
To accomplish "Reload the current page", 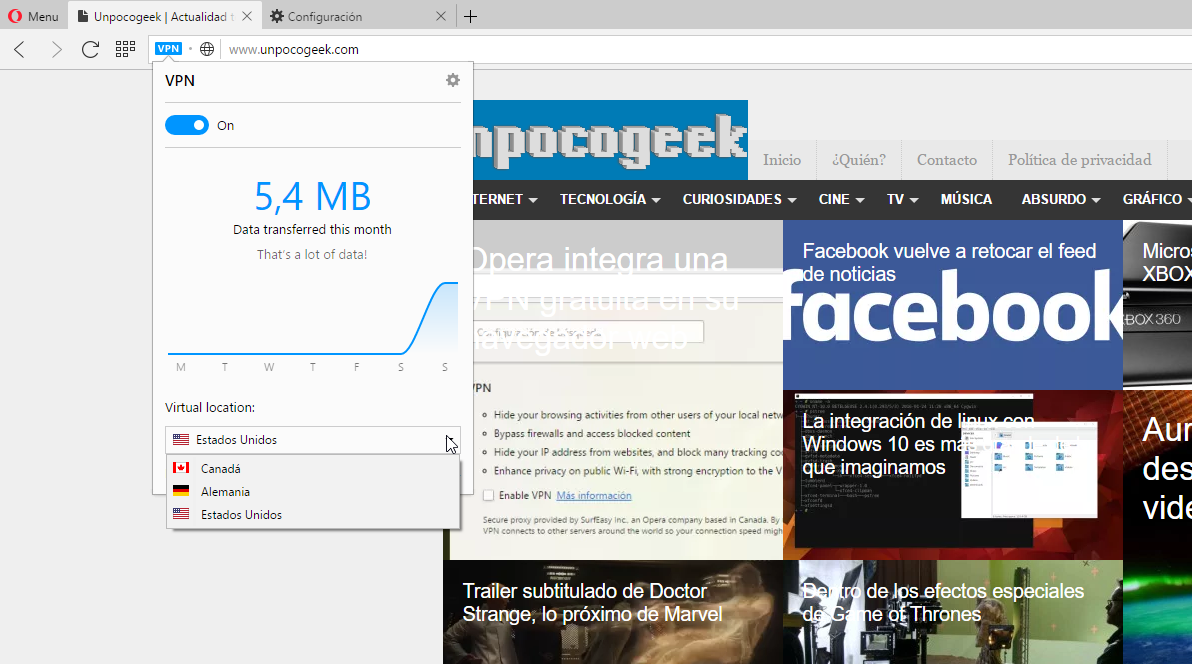I will 90,49.
